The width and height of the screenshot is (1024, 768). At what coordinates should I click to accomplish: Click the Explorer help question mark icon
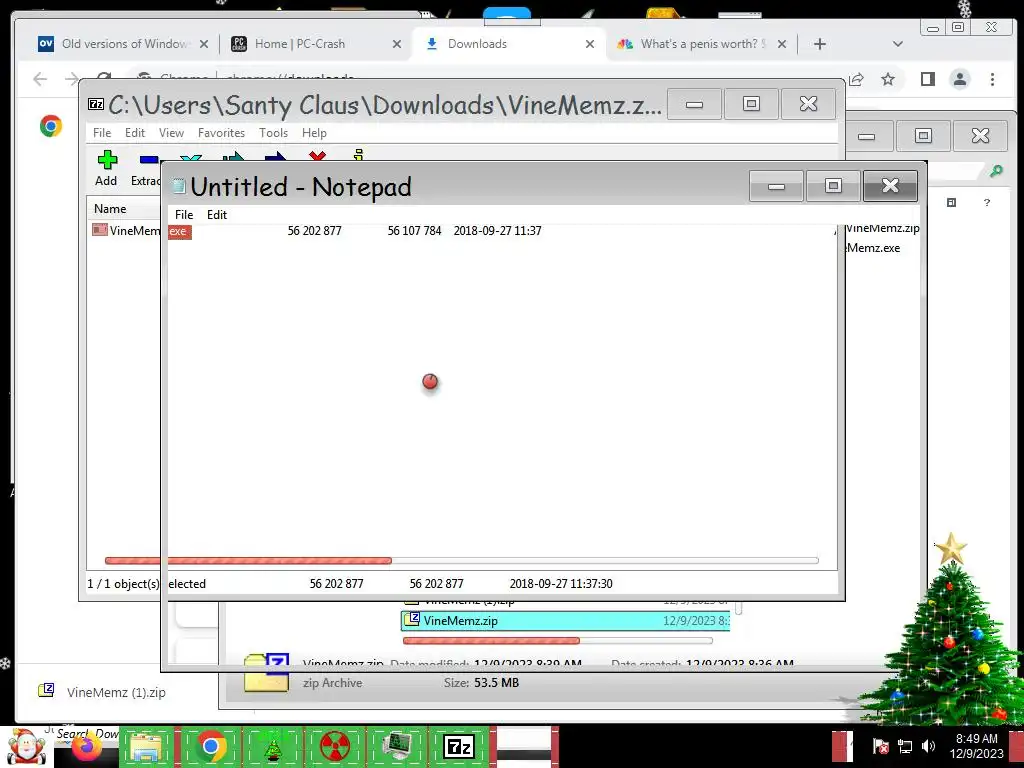point(987,202)
